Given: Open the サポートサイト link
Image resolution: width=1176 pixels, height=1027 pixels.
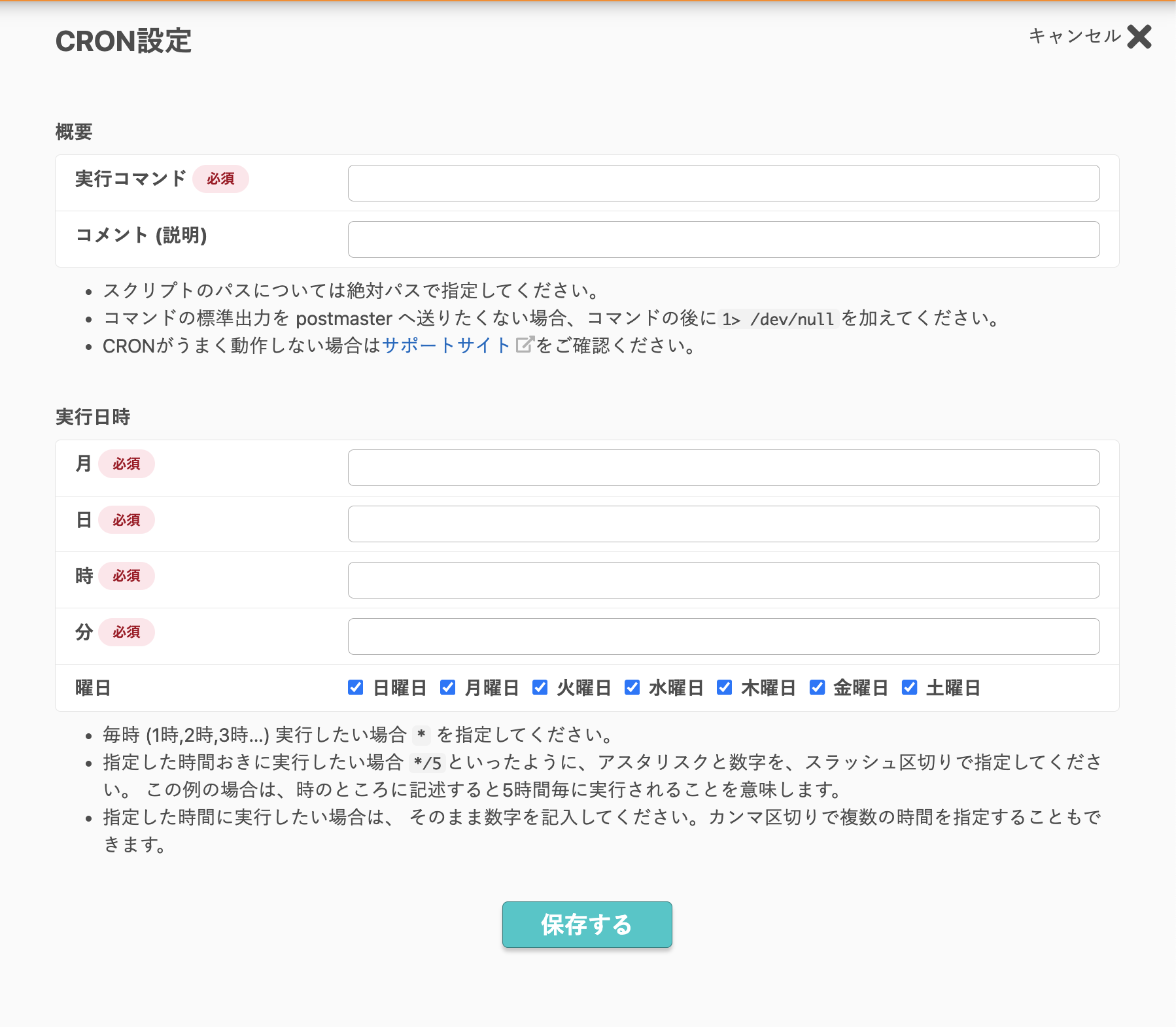Looking at the screenshot, I should (446, 345).
